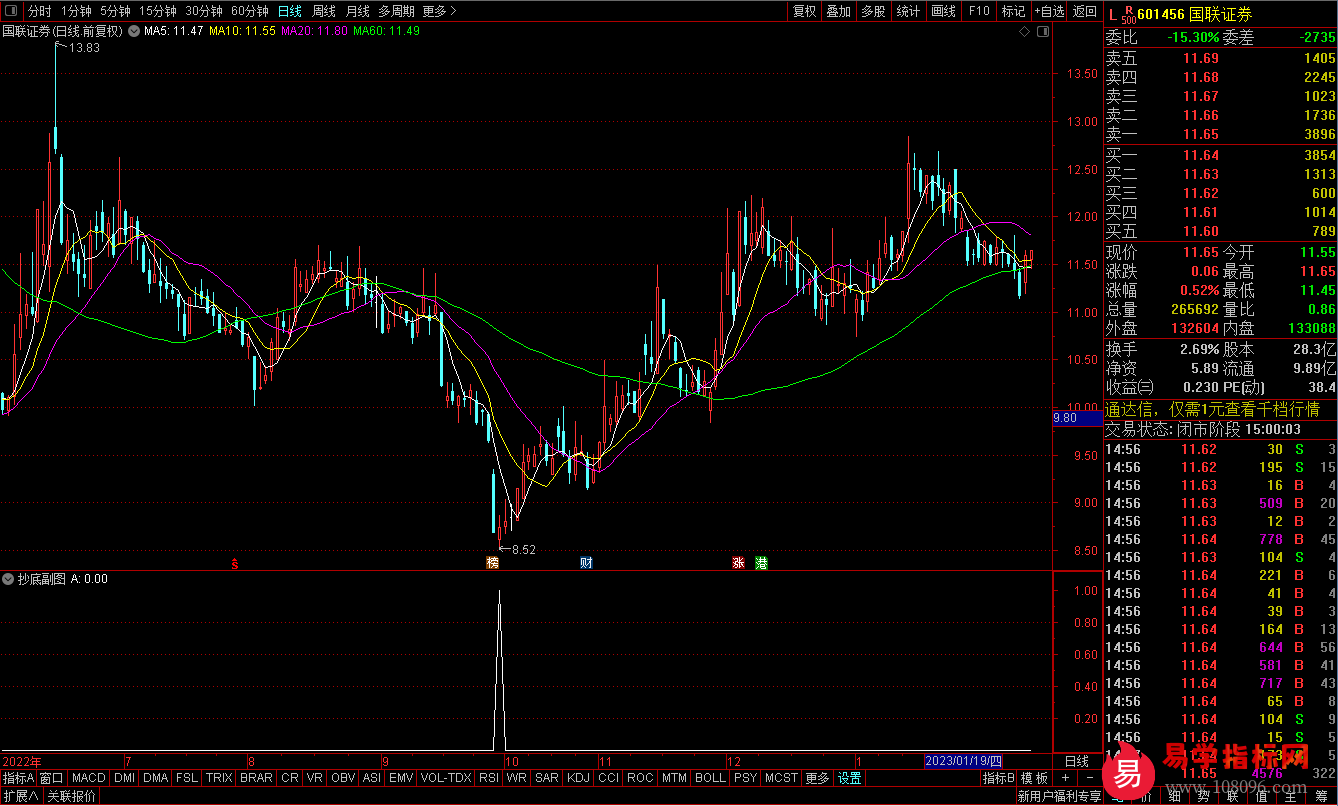The height and width of the screenshot is (806, 1338).
Task: Click the 统计 statistics button
Action: [908, 11]
